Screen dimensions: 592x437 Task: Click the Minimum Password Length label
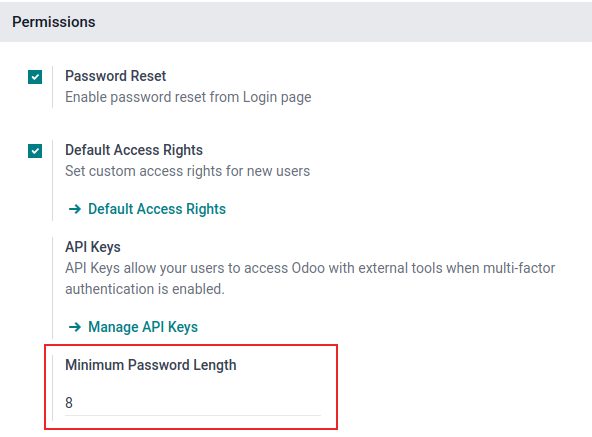coord(151,365)
